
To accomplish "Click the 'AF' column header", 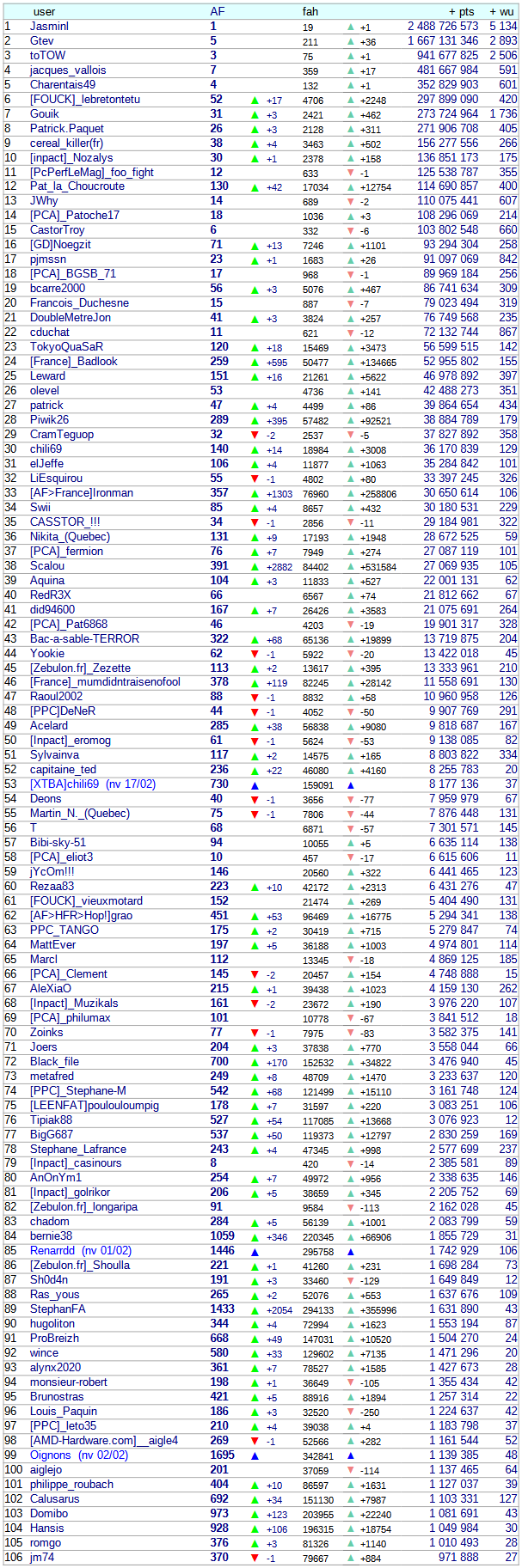I will tap(218, 12).
